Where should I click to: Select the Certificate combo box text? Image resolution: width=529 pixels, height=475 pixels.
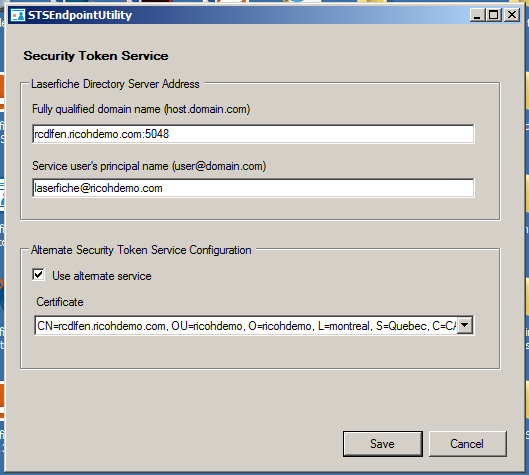coord(246,326)
